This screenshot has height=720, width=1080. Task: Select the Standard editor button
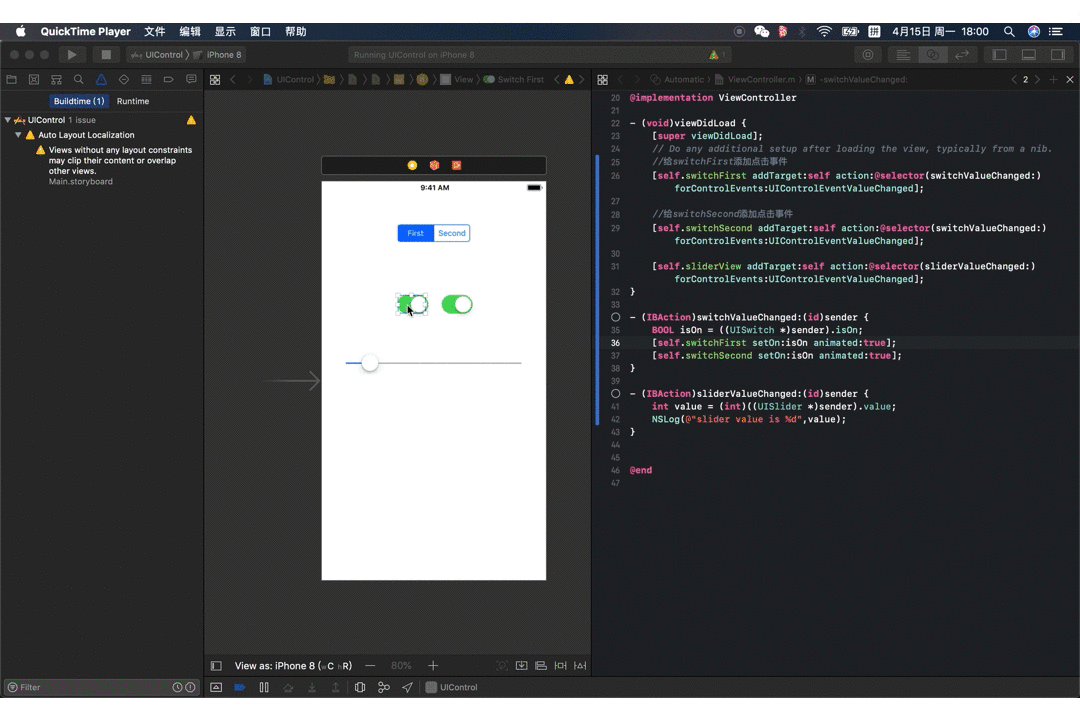click(x=904, y=54)
